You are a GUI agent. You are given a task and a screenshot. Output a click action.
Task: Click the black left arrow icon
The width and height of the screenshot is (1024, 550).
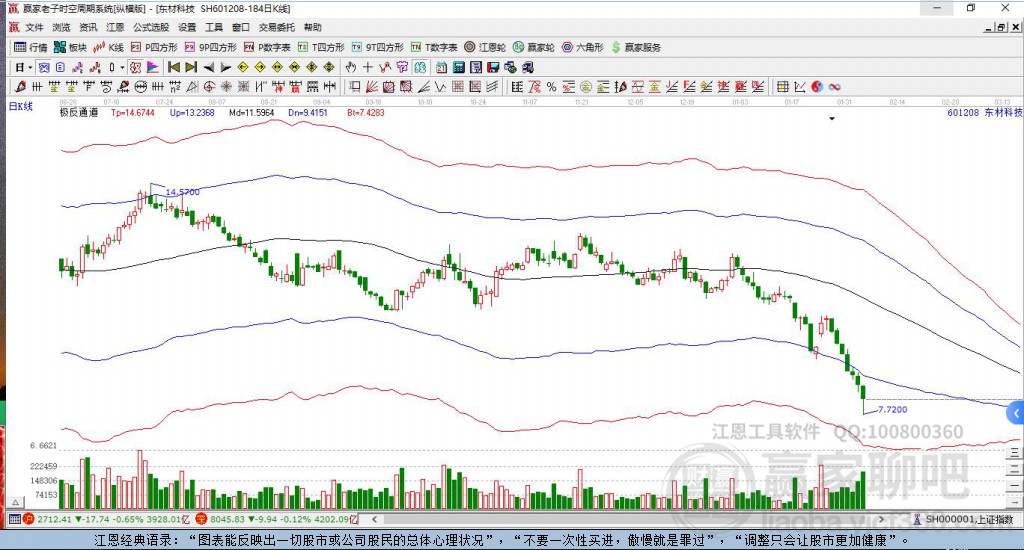tap(208, 67)
